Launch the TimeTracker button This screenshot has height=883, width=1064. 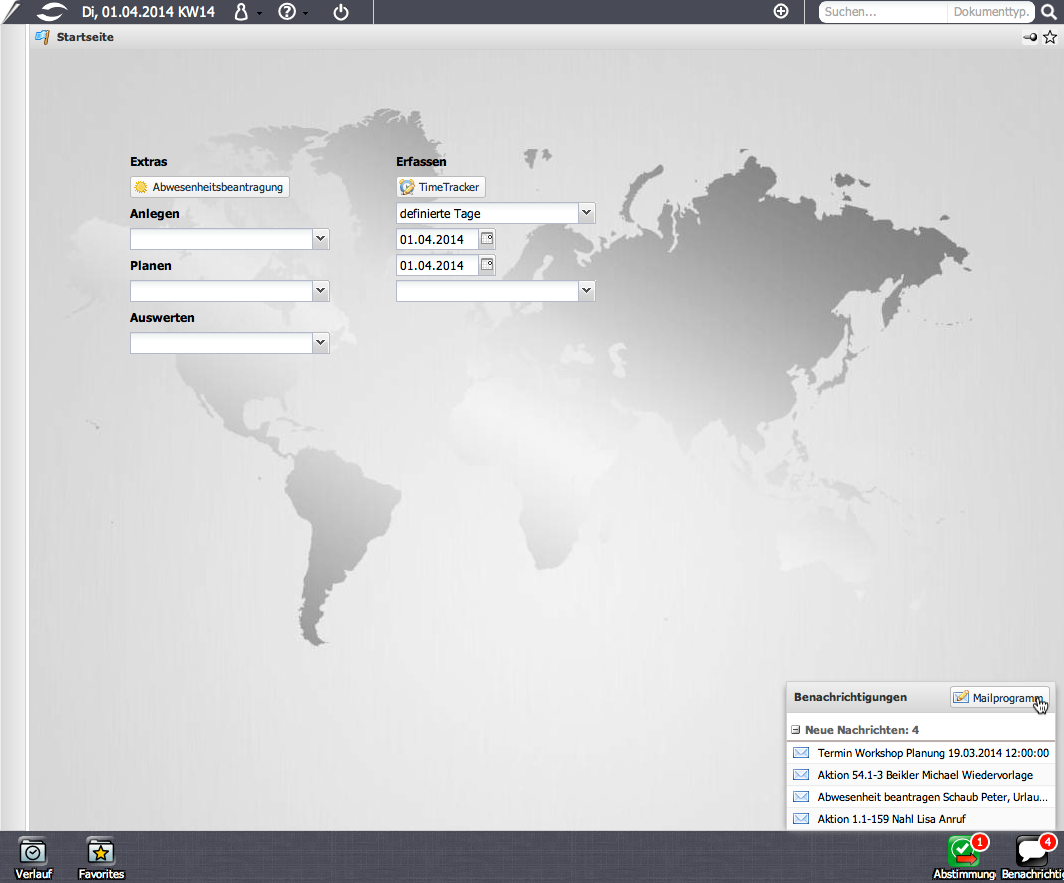441,187
